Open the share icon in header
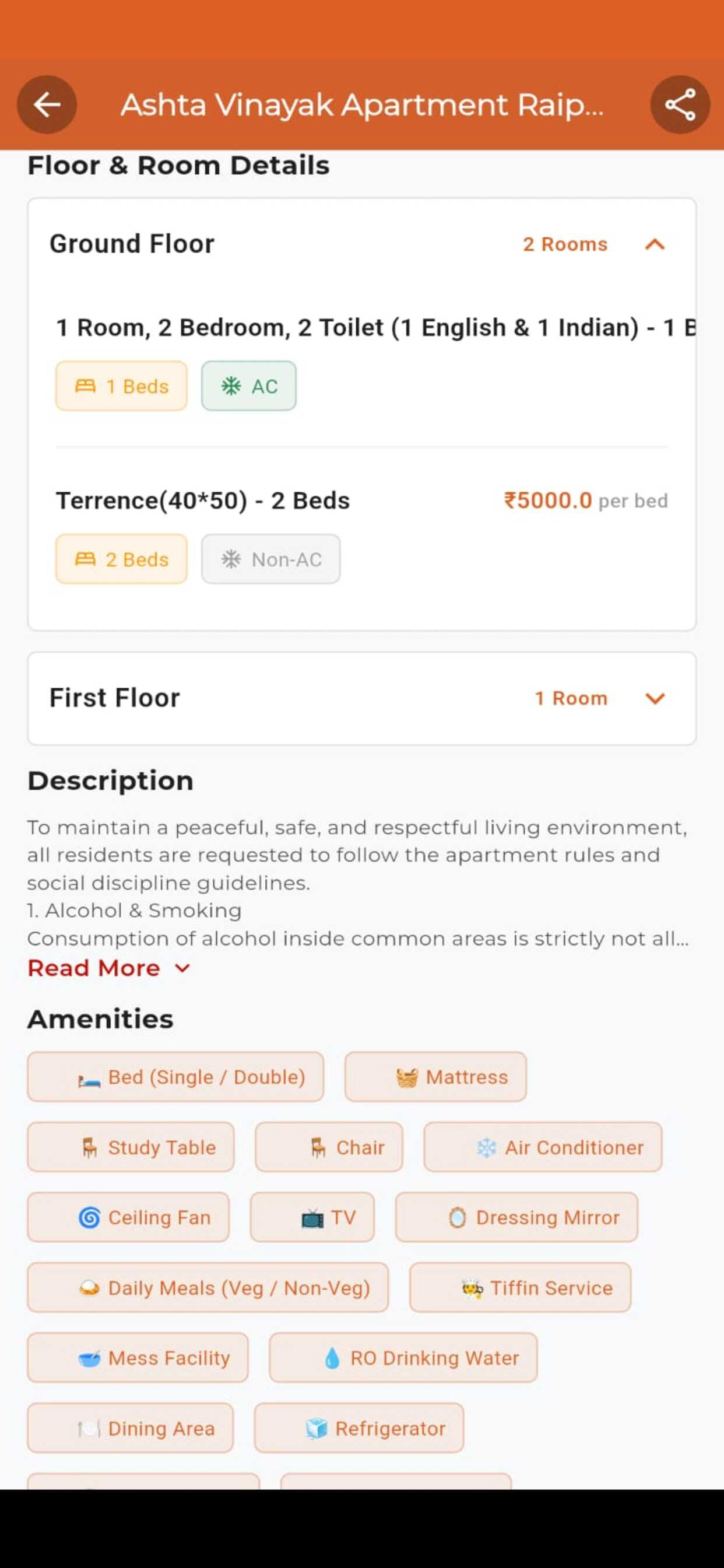Viewport: 724px width, 1568px height. pyautogui.click(x=680, y=104)
